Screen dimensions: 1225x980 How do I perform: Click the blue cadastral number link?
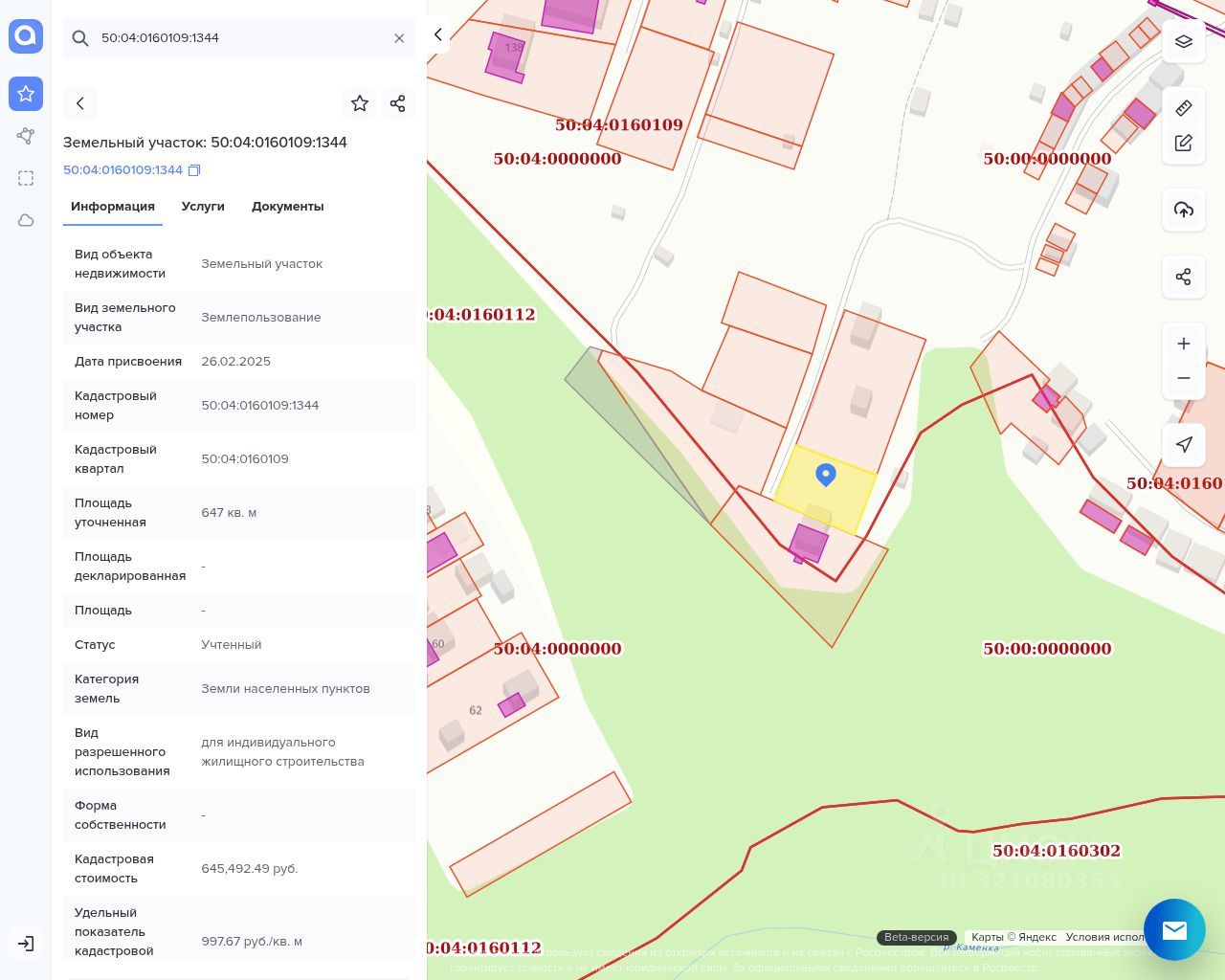pos(122,170)
